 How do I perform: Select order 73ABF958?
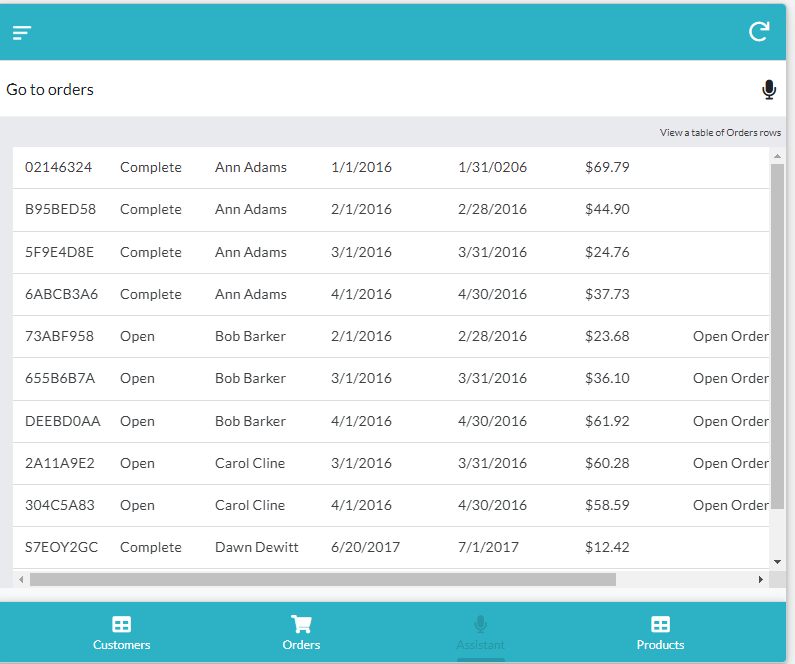coord(59,337)
